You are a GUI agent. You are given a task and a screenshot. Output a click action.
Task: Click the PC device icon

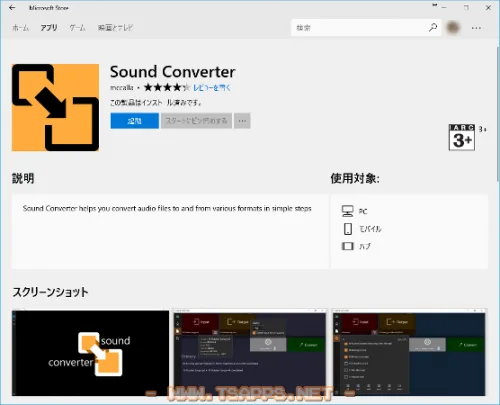pyautogui.click(x=347, y=211)
